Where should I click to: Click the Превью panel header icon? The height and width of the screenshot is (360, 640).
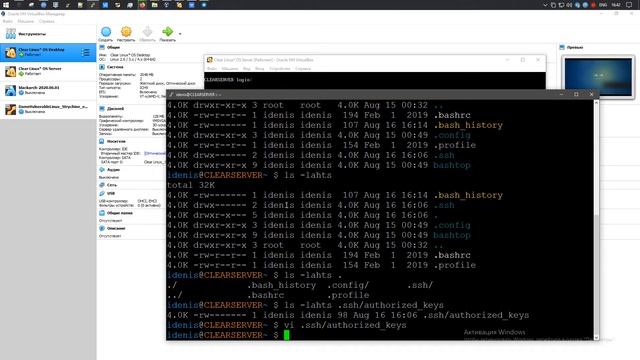(562, 47)
